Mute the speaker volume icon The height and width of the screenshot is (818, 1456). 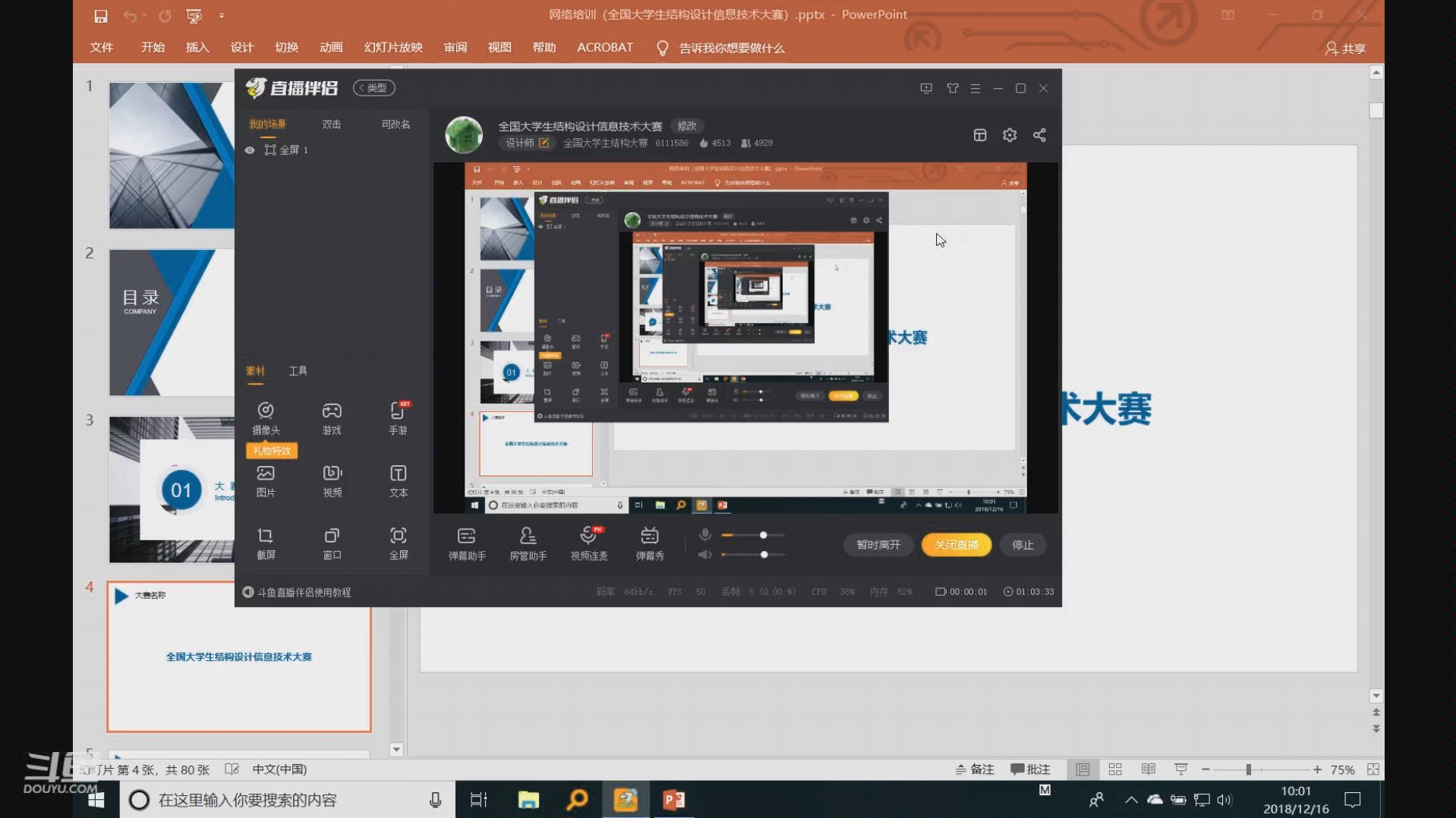coord(705,555)
